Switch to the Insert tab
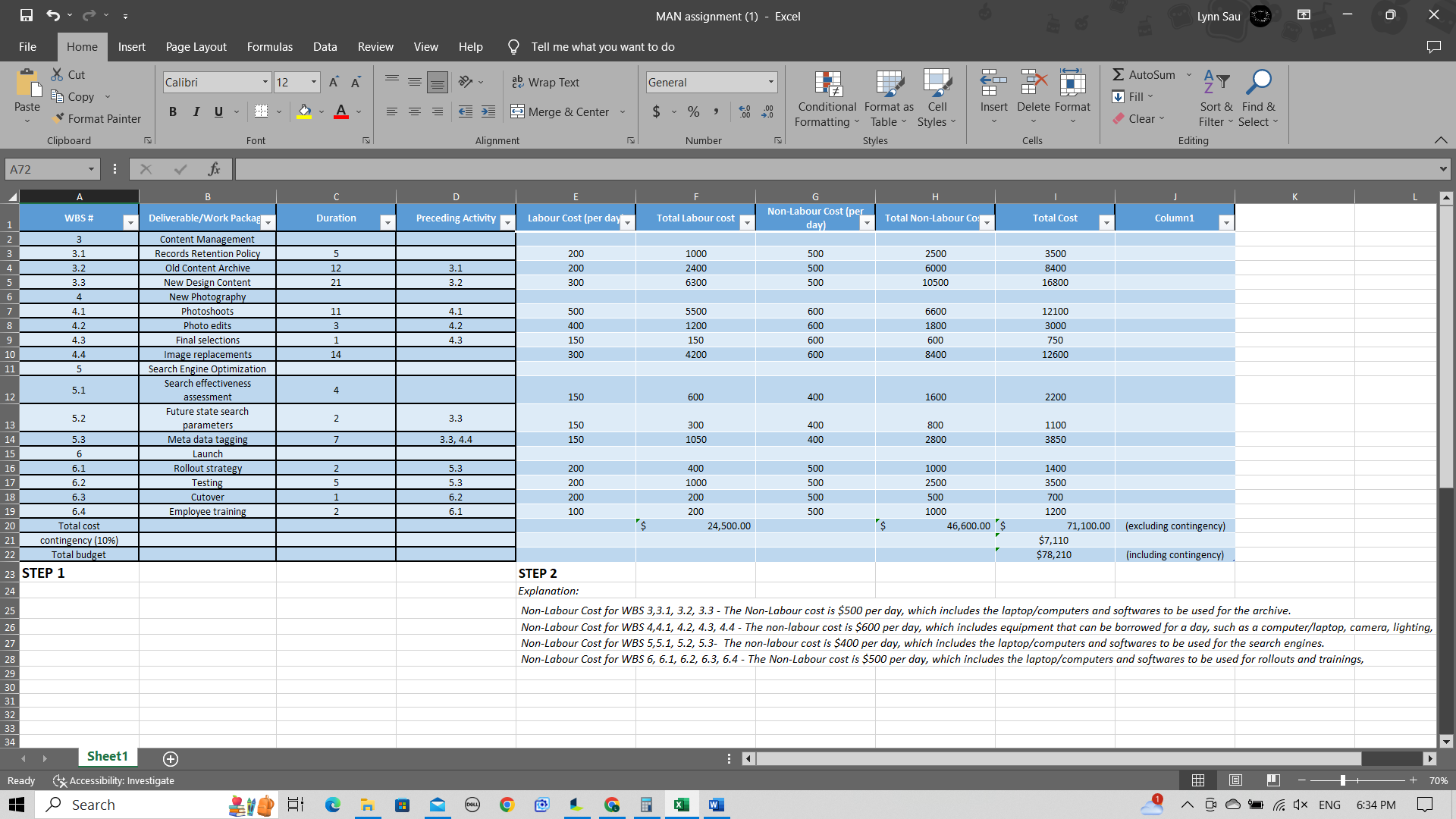Image resolution: width=1456 pixels, height=819 pixels. pyautogui.click(x=131, y=46)
